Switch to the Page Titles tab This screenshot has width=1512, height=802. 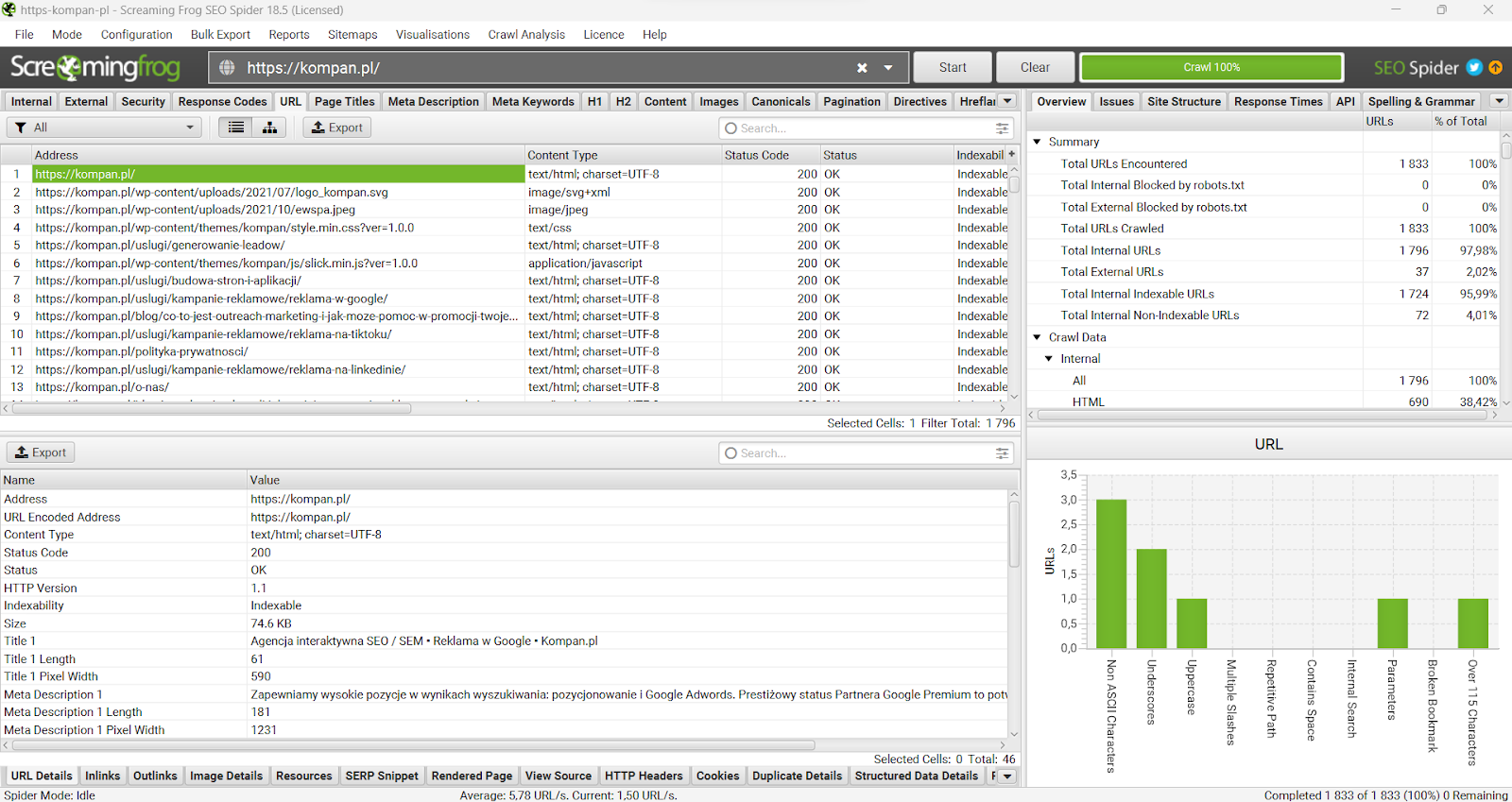tap(345, 101)
